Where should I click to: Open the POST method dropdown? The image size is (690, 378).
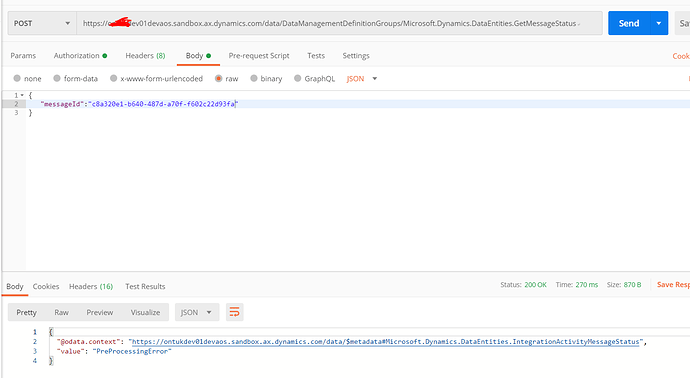(42, 23)
